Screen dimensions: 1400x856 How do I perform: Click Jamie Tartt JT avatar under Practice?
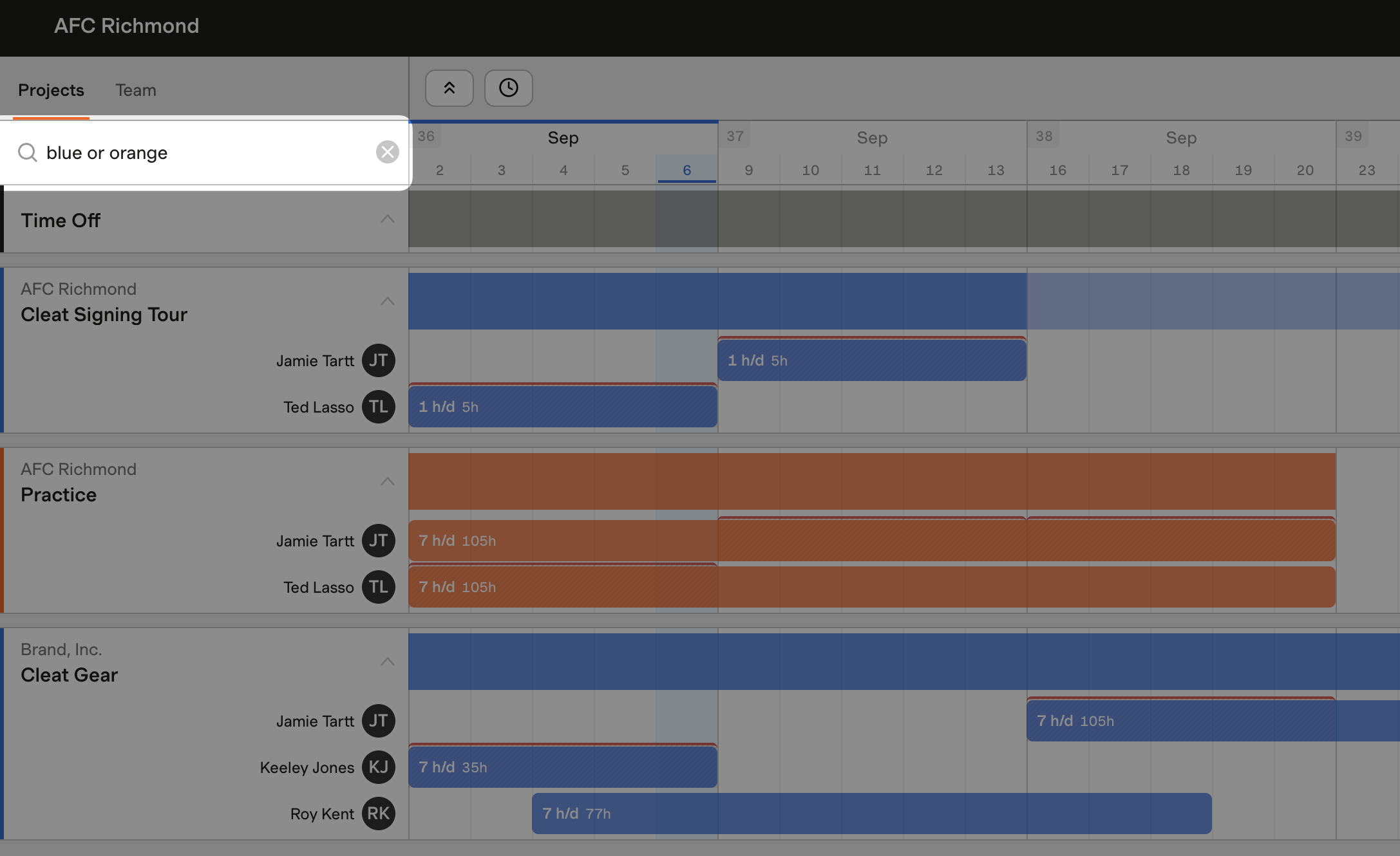[379, 541]
